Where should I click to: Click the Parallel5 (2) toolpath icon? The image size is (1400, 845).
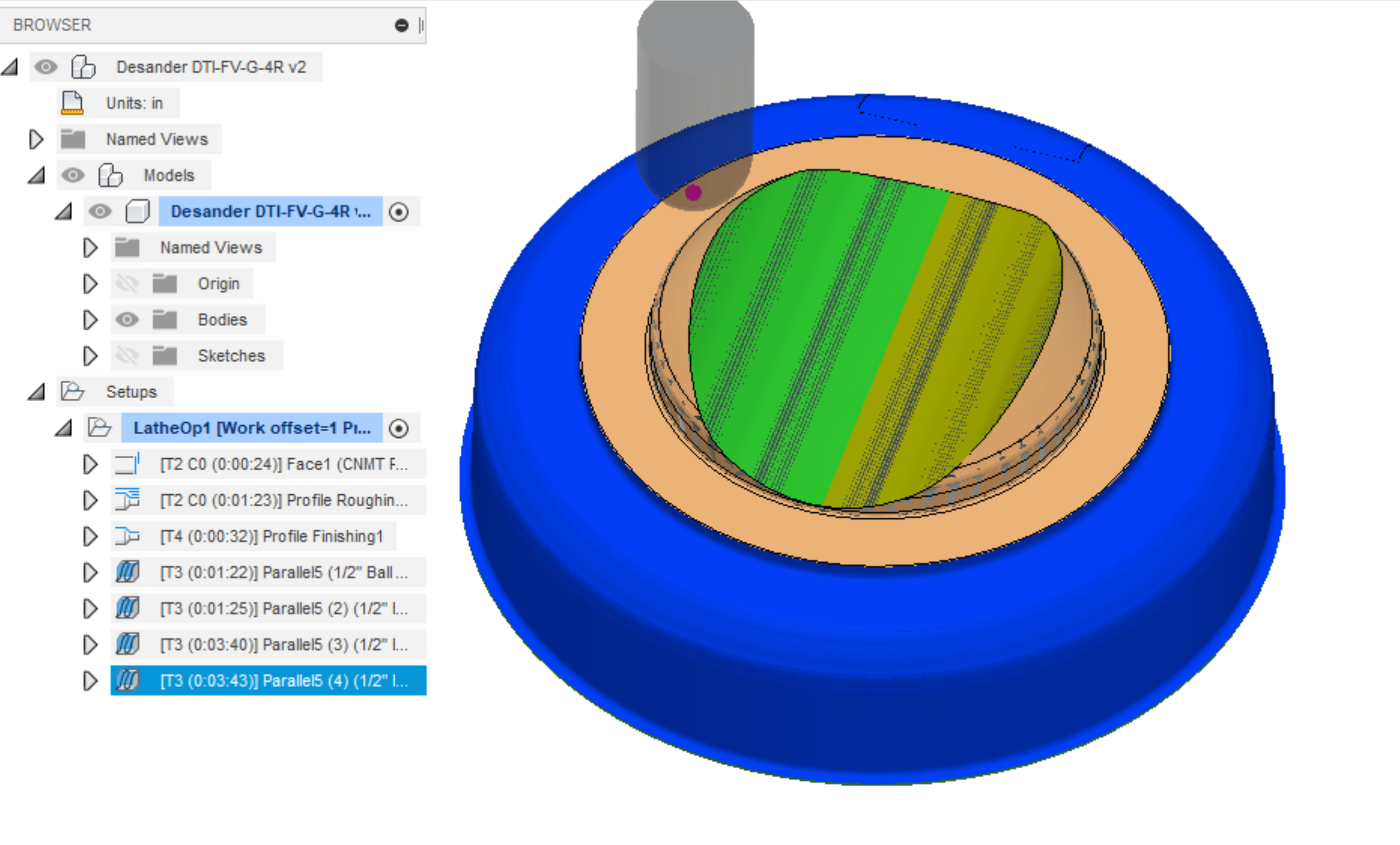pyautogui.click(x=128, y=608)
